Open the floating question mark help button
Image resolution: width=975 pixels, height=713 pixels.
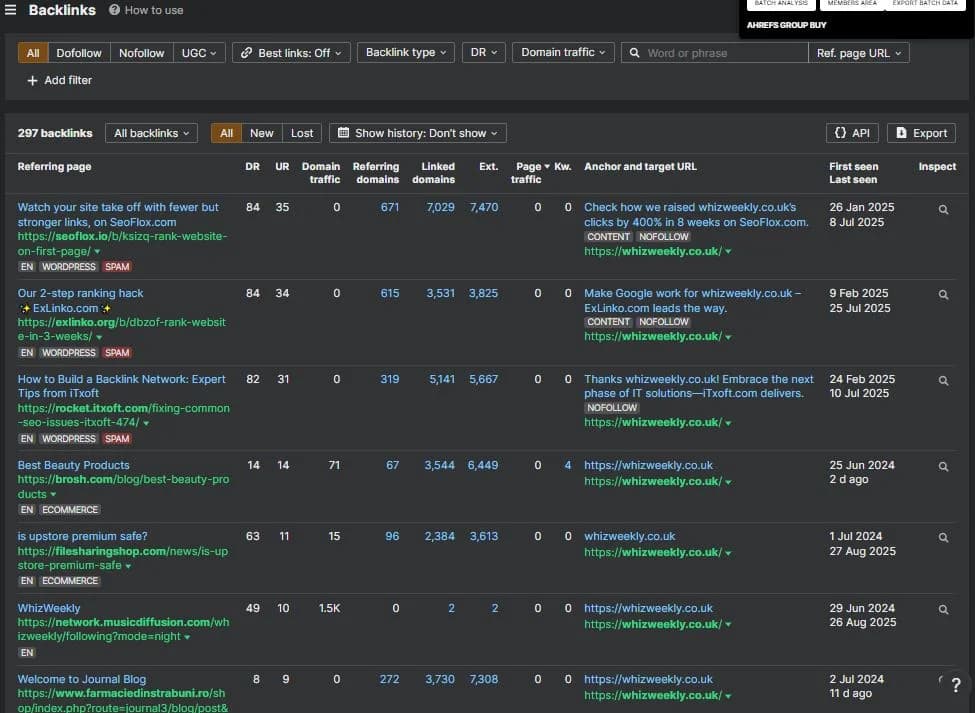[x=956, y=685]
